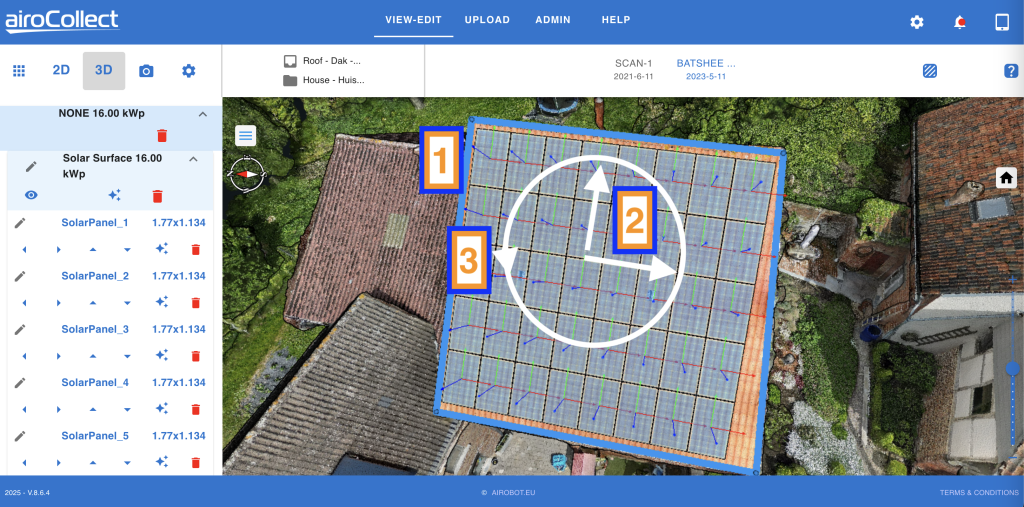Toggle Solar Surface visibility eye

[x=31, y=196]
